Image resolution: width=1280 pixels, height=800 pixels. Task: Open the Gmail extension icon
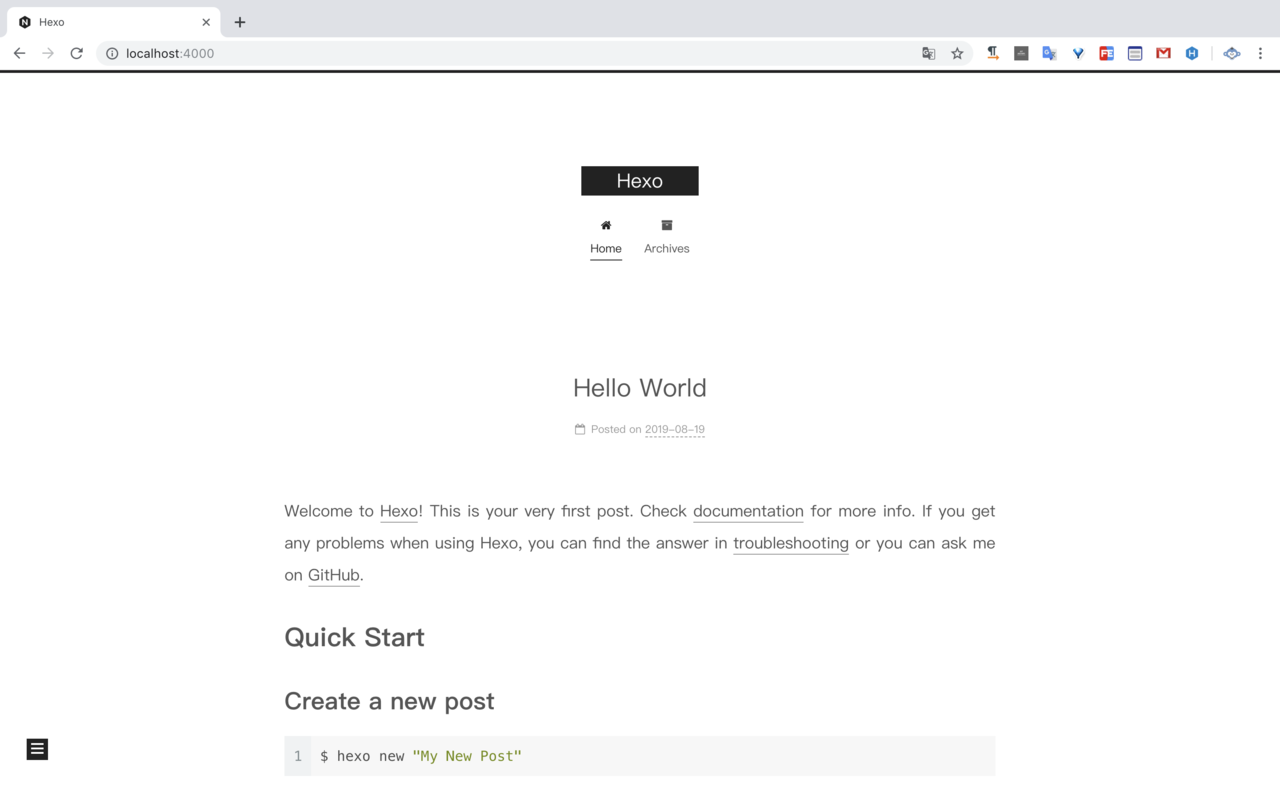pyautogui.click(x=1163, y=53)
